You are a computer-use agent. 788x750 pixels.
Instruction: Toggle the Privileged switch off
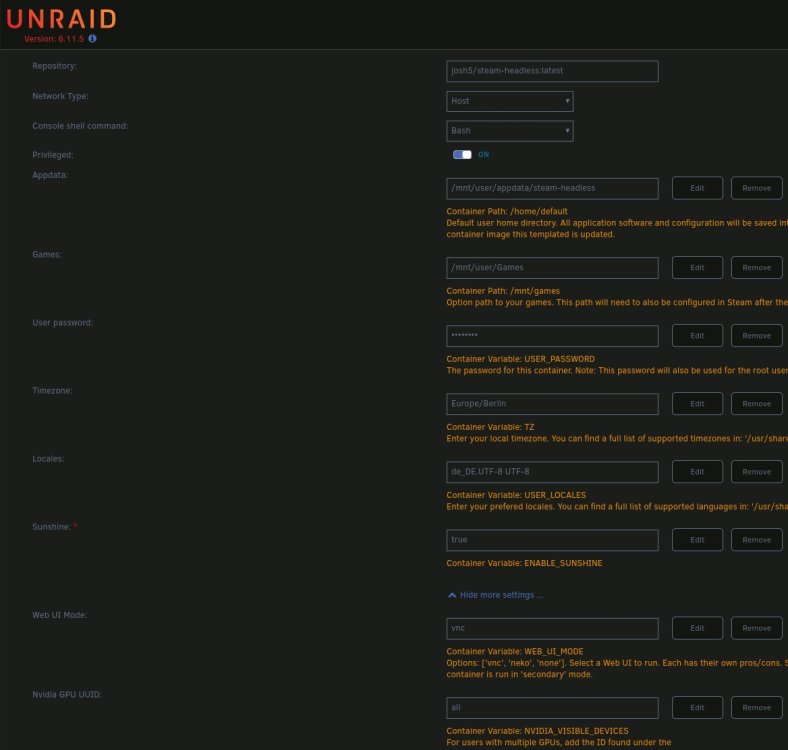pyautogui.click(x=462, y=155)
